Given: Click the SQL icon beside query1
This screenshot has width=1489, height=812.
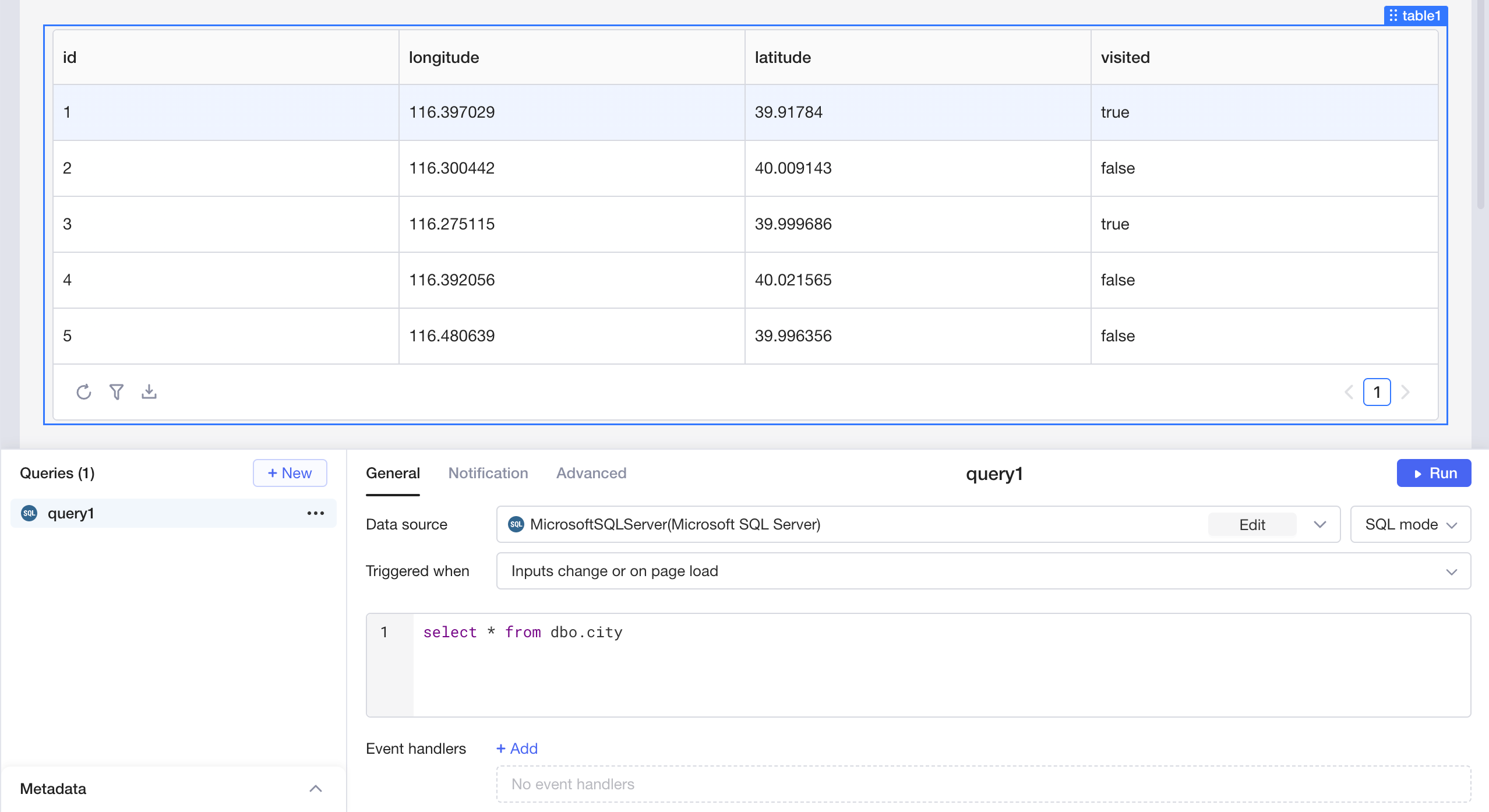Looking at the screenshot, I should tap(29, 513).
